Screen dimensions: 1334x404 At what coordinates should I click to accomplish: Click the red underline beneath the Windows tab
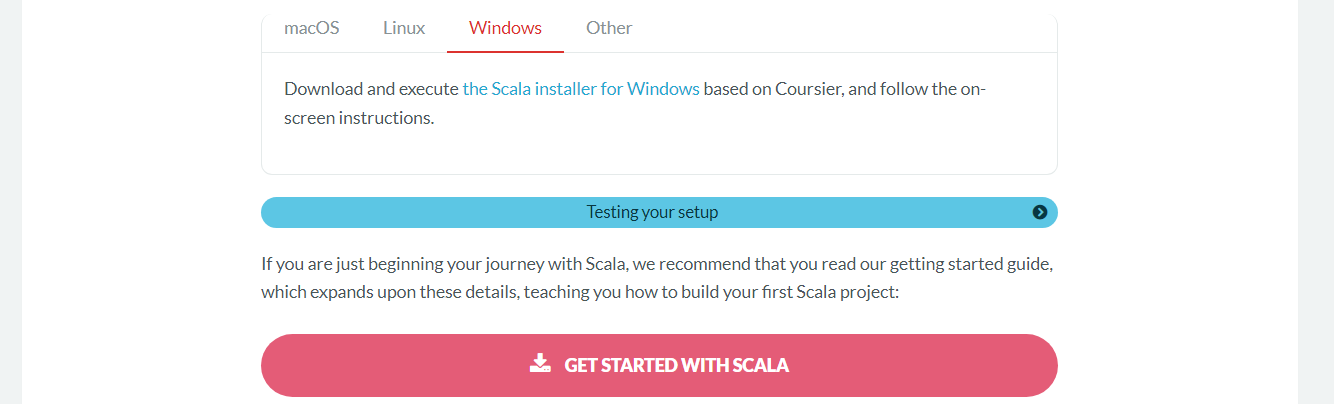505,51
